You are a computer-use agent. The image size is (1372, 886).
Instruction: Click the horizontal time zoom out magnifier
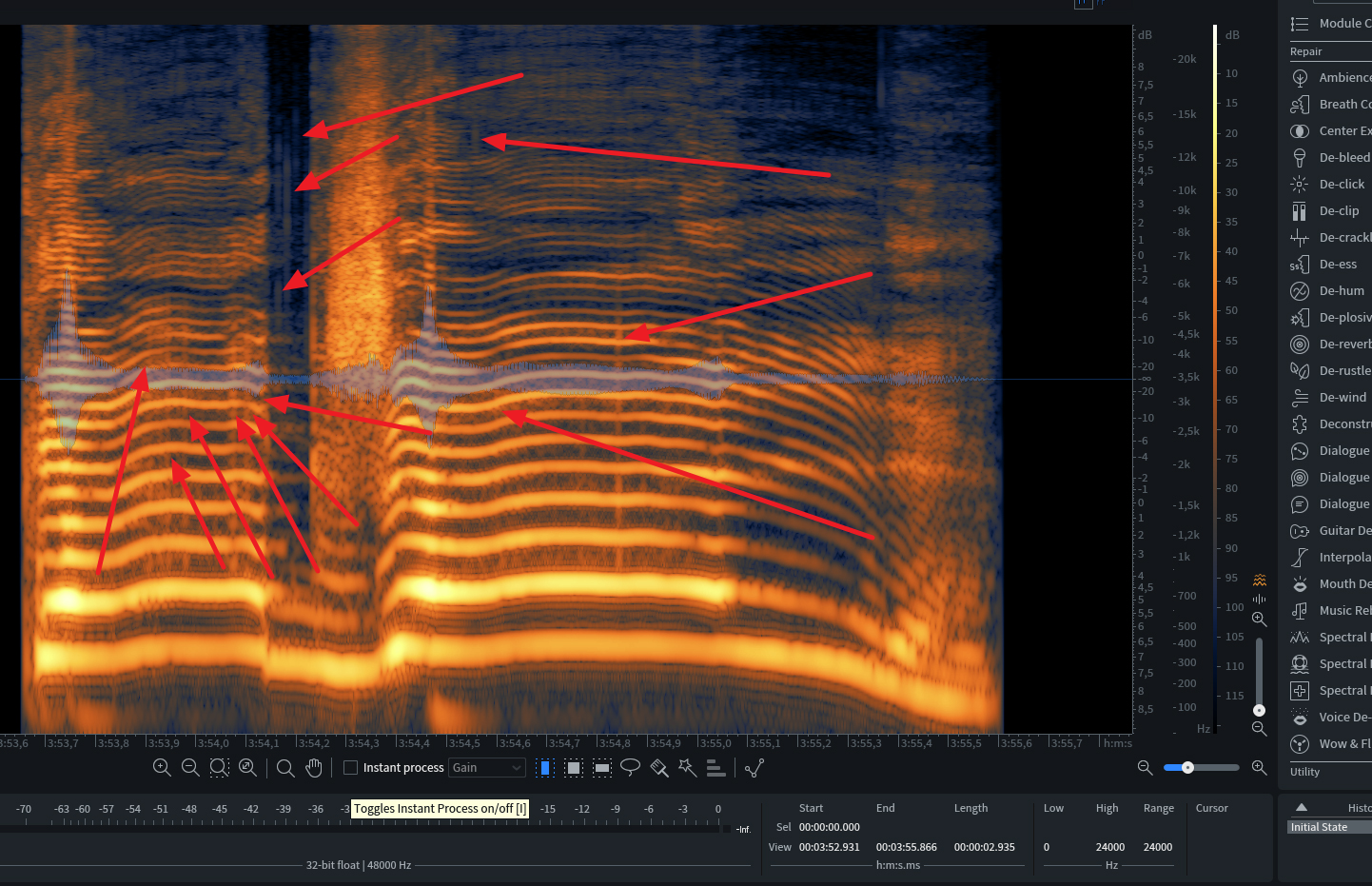[x=1146, y=767]
